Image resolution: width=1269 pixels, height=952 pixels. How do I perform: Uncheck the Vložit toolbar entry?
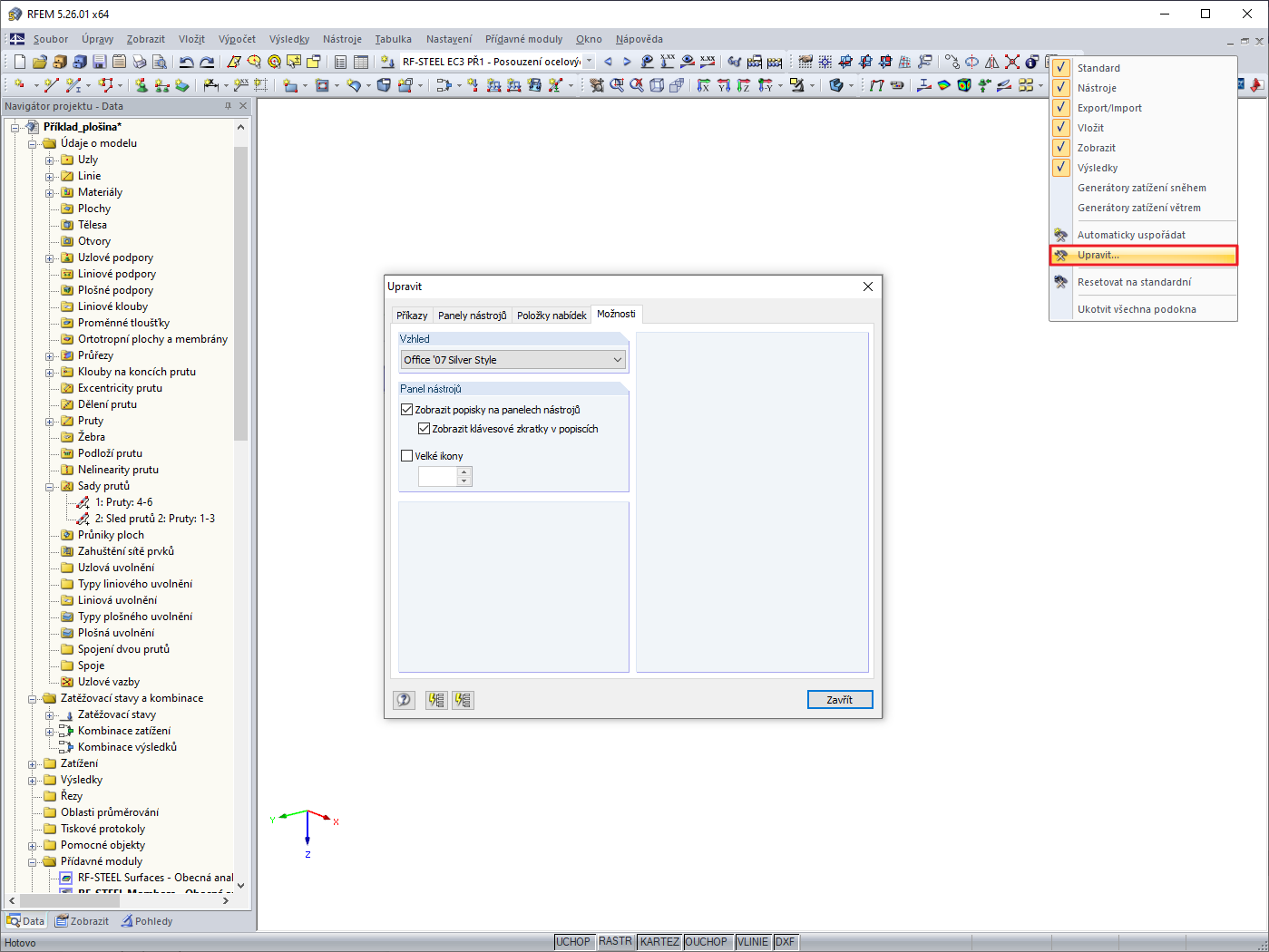tap(1060, 128)
